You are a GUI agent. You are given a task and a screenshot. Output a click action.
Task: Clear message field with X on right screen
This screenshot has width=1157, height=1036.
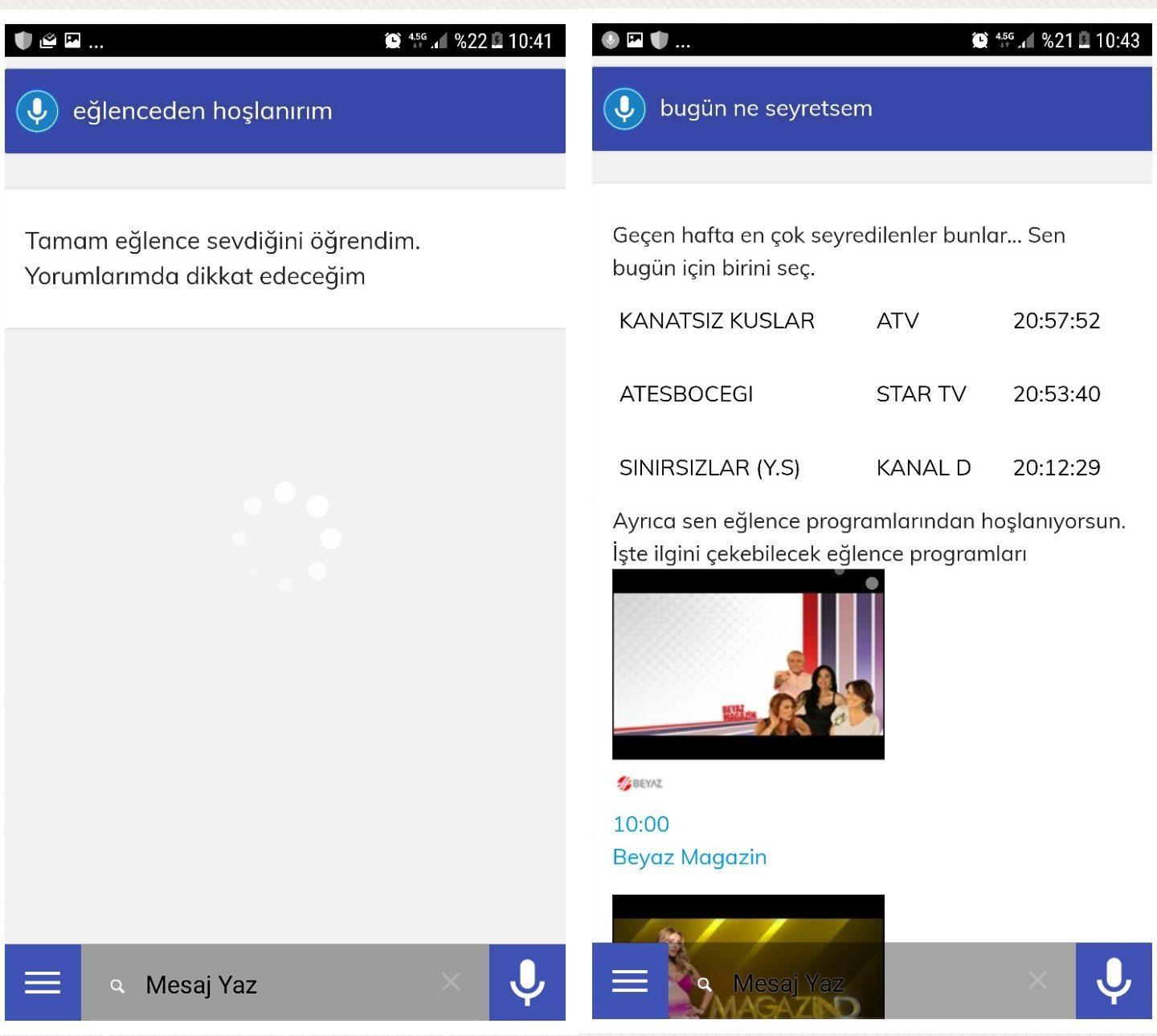[1037, 980]
